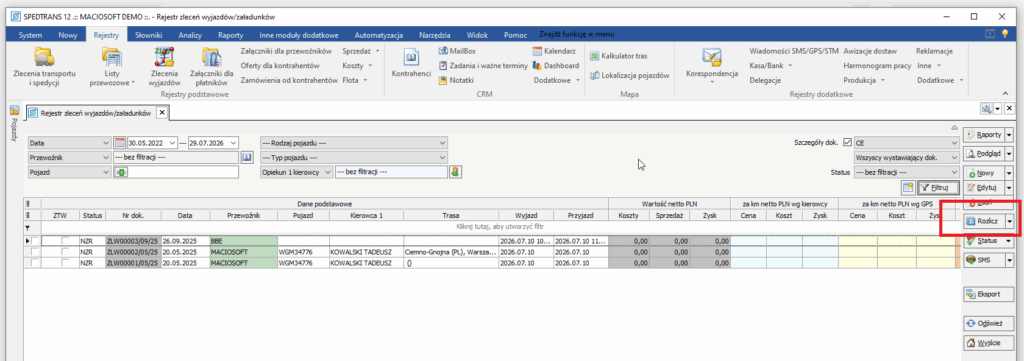1024x361 pixels.
Task: Open Lokalizacja pojazdów map
Action: click(x=630, y=75)
